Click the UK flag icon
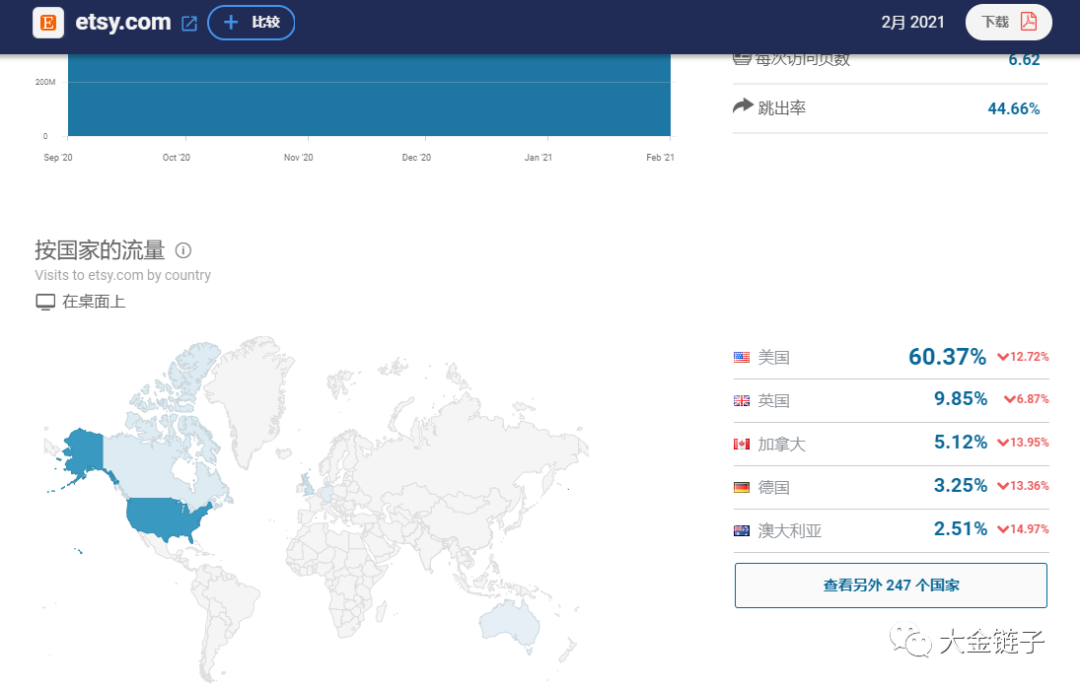This screenshot has height=689, width=1080. point(742,400)
